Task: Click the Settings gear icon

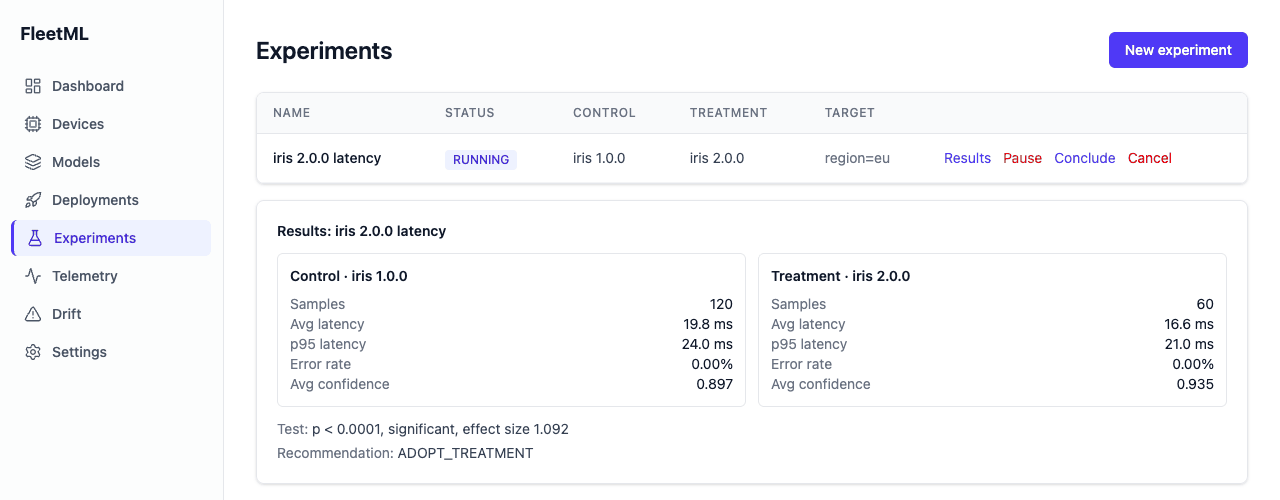Action: (33, 352)
